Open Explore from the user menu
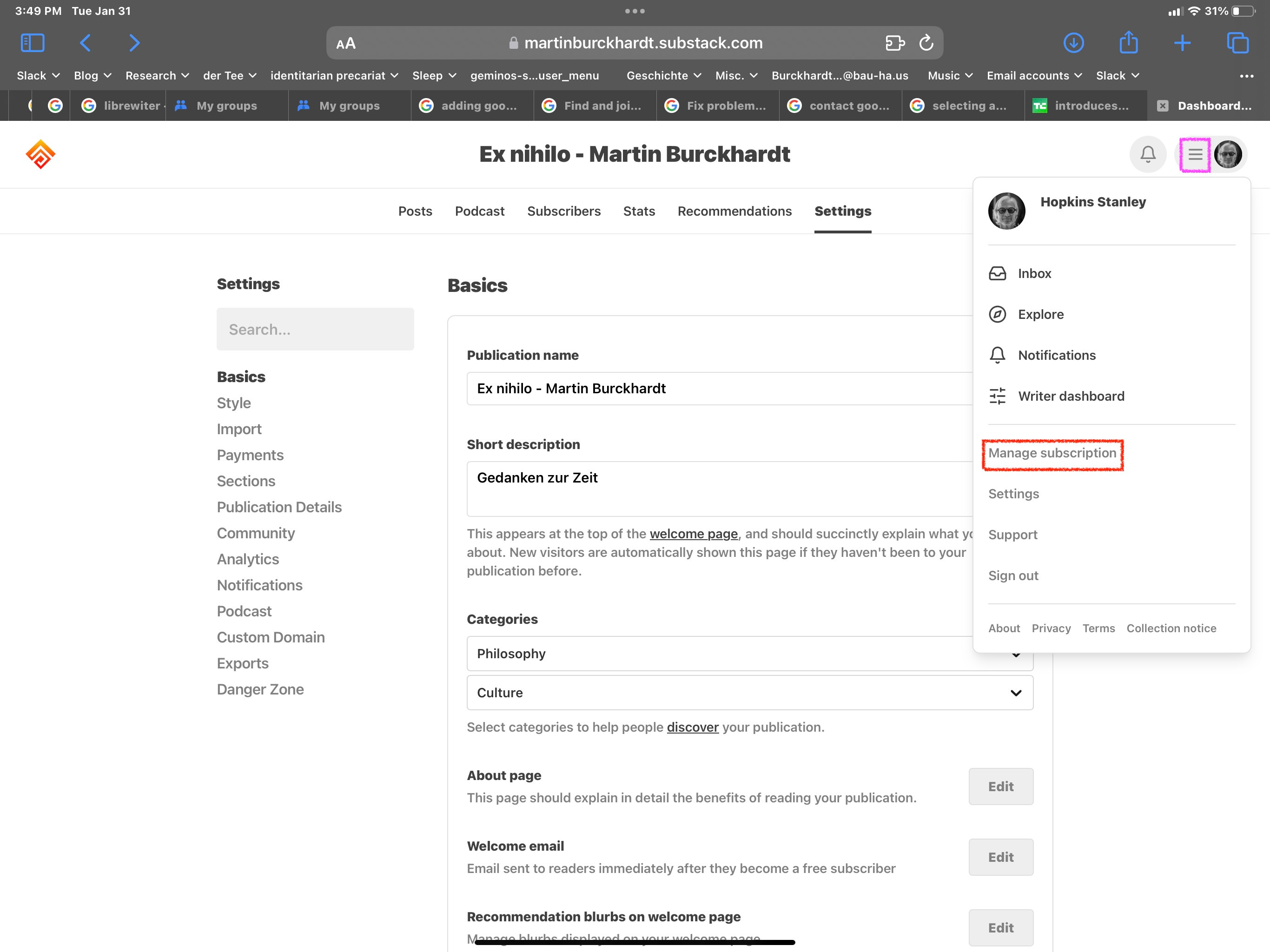This screenshot has width=1270, height=952. (x=1026, y=314)
